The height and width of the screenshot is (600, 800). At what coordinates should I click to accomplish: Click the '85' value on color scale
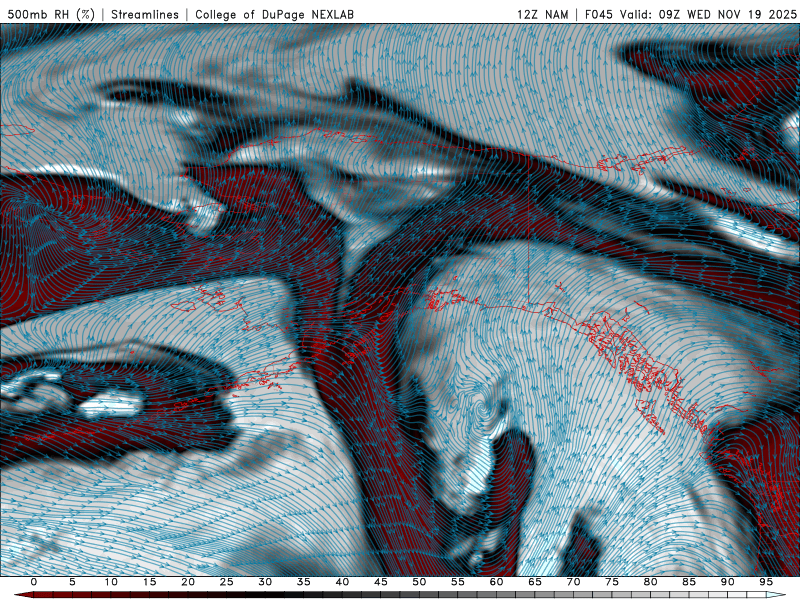pos(689,582)
